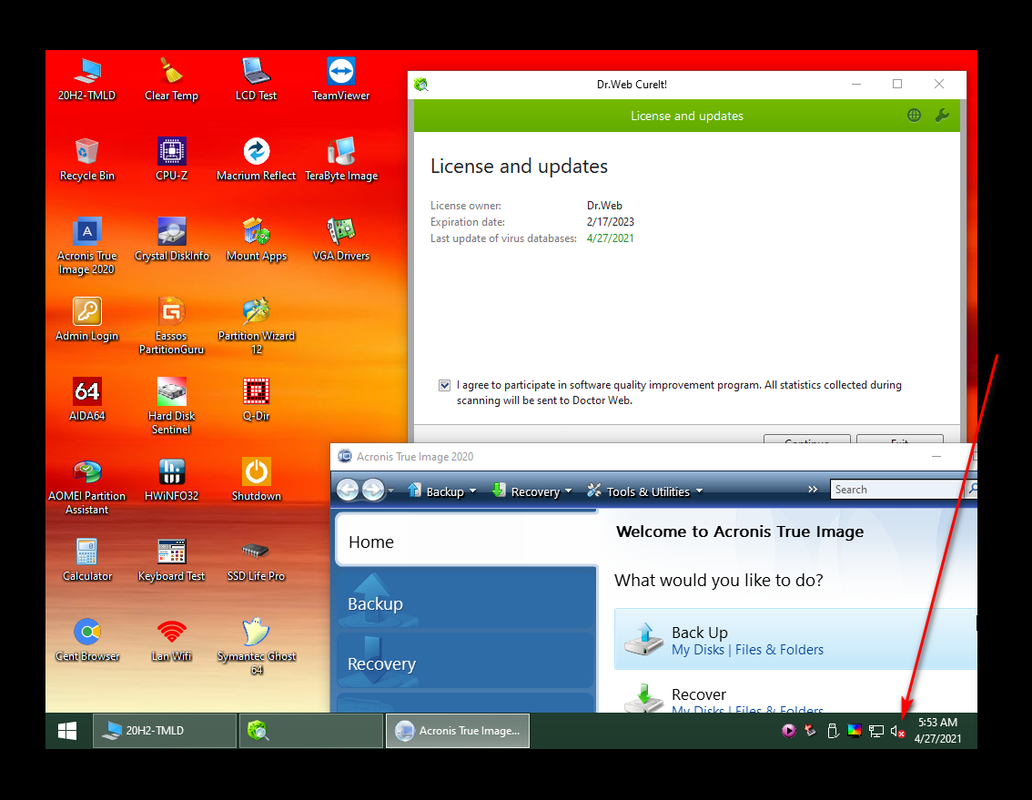Expand the Acronis toolbar overflow chevron
Screen dimensions: 1032x800
click(x=812, y=489)
